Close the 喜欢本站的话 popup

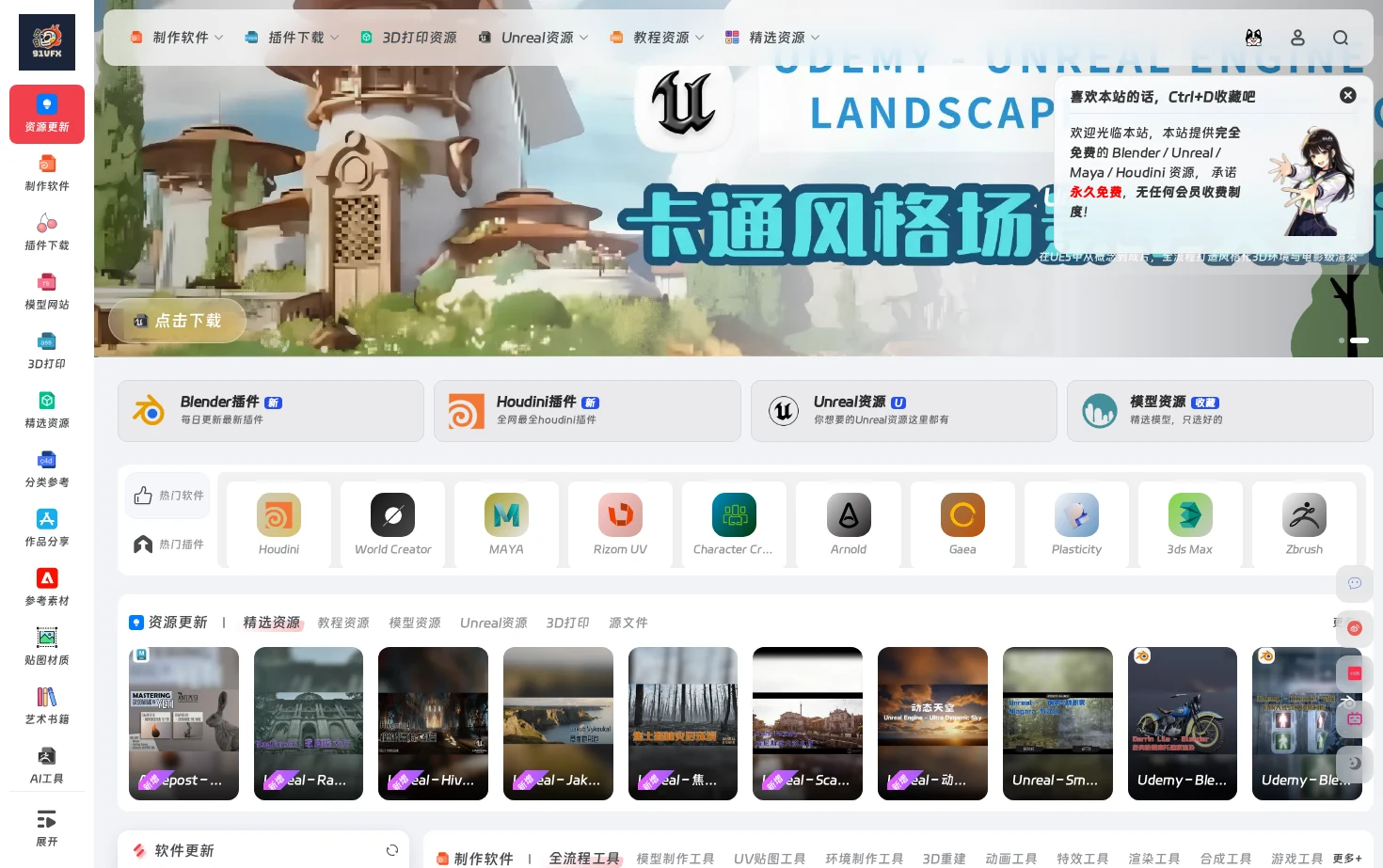(x=1348, y=95)
